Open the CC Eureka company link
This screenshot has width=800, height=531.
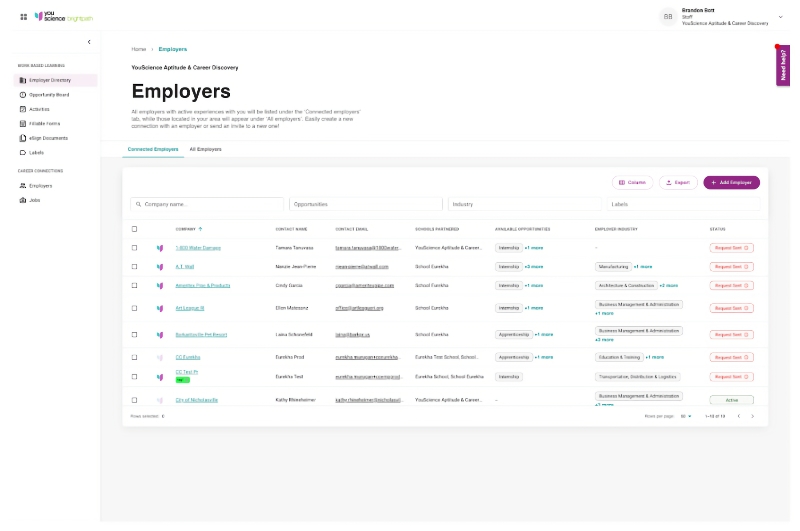point(188,357)
